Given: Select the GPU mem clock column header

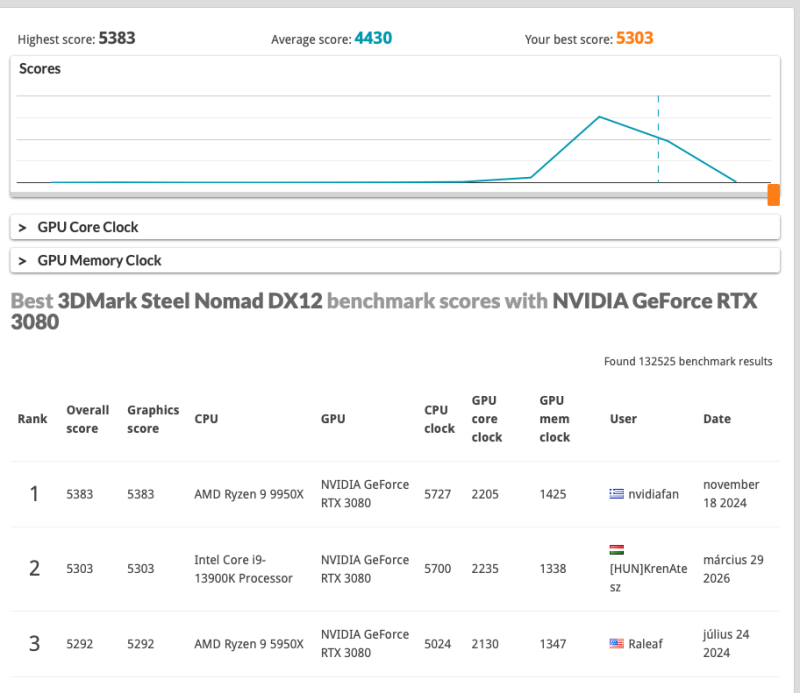Looking at the screenshot, I should coord(554,419).
